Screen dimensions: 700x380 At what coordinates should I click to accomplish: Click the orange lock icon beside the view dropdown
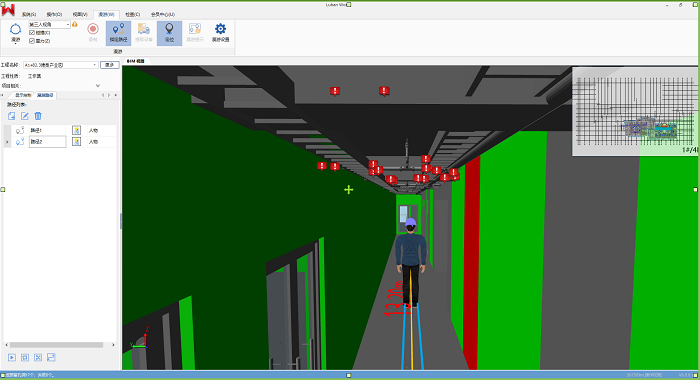click(x=75, y=24)
